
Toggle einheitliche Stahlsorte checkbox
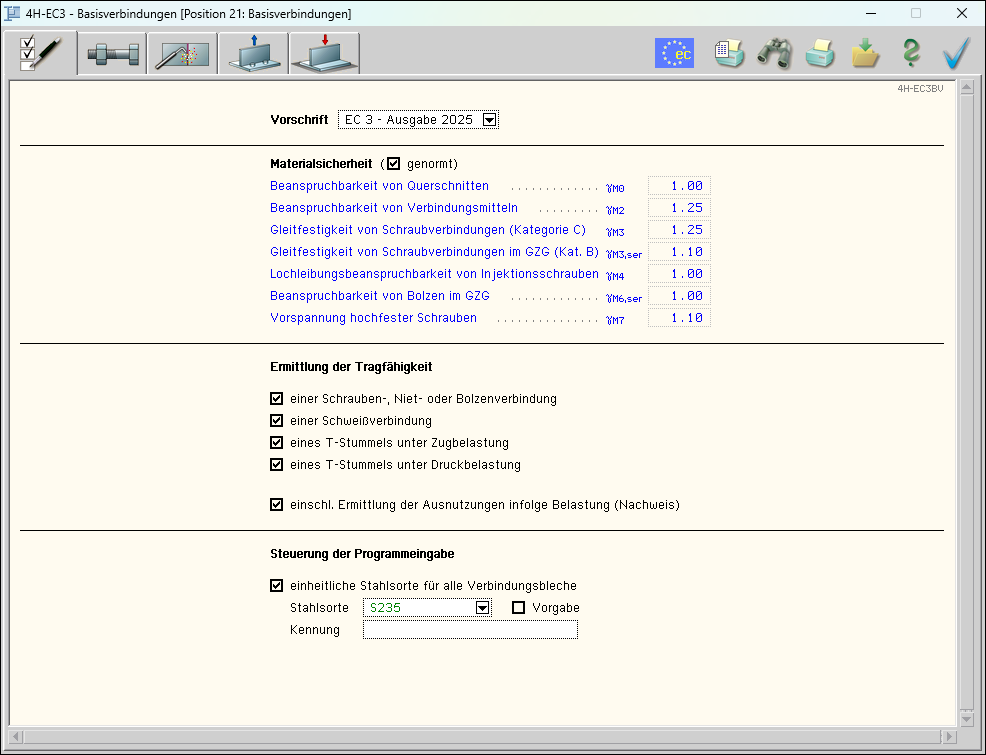[277, 586]
